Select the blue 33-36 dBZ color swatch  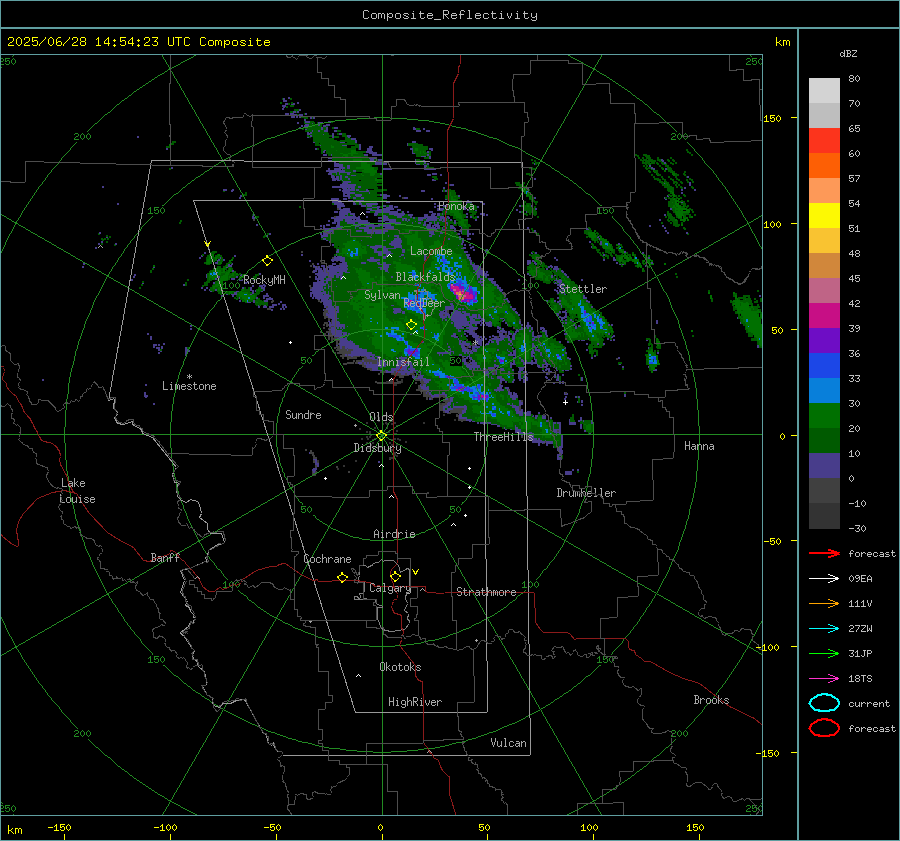[824, 365]
